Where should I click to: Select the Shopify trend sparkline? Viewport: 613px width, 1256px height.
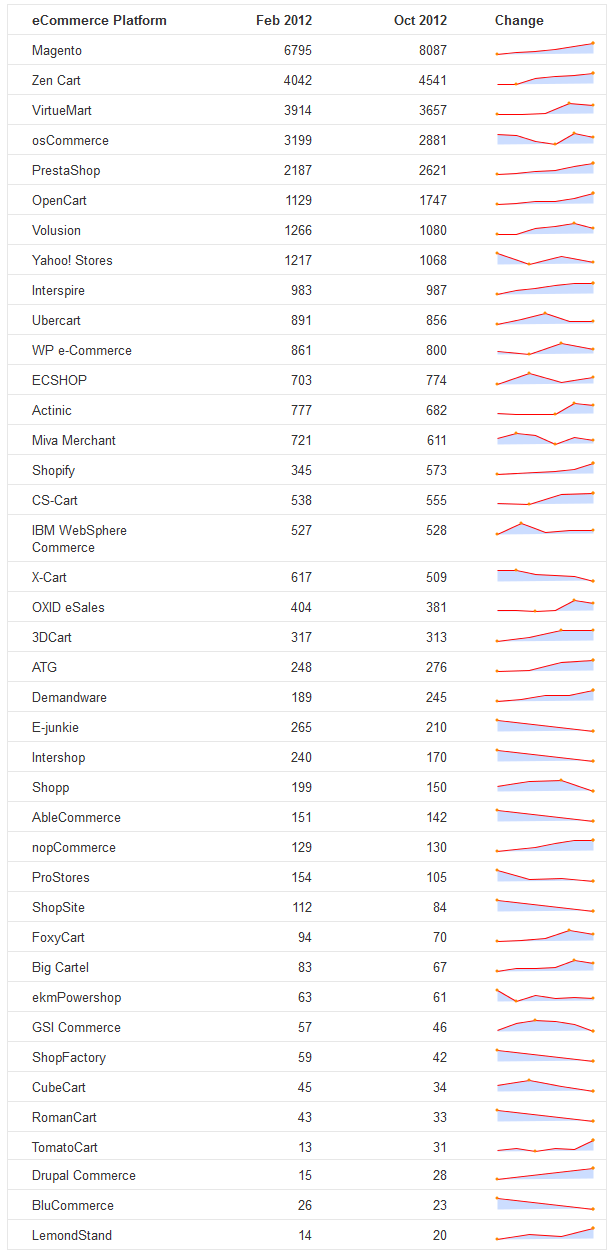click(545, 469)
